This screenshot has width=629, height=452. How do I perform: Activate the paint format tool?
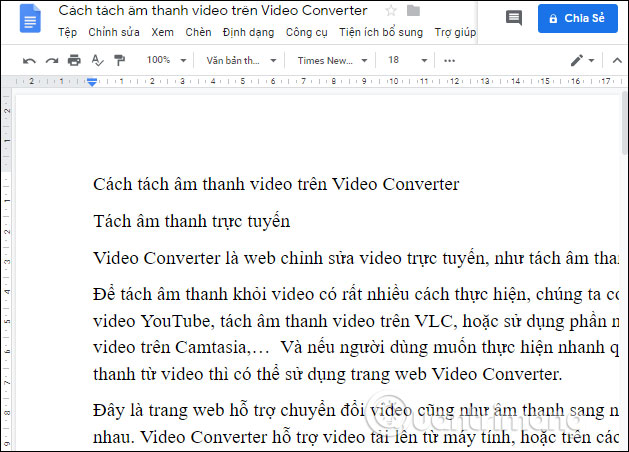pyautogui.click(x=119, y=60)
